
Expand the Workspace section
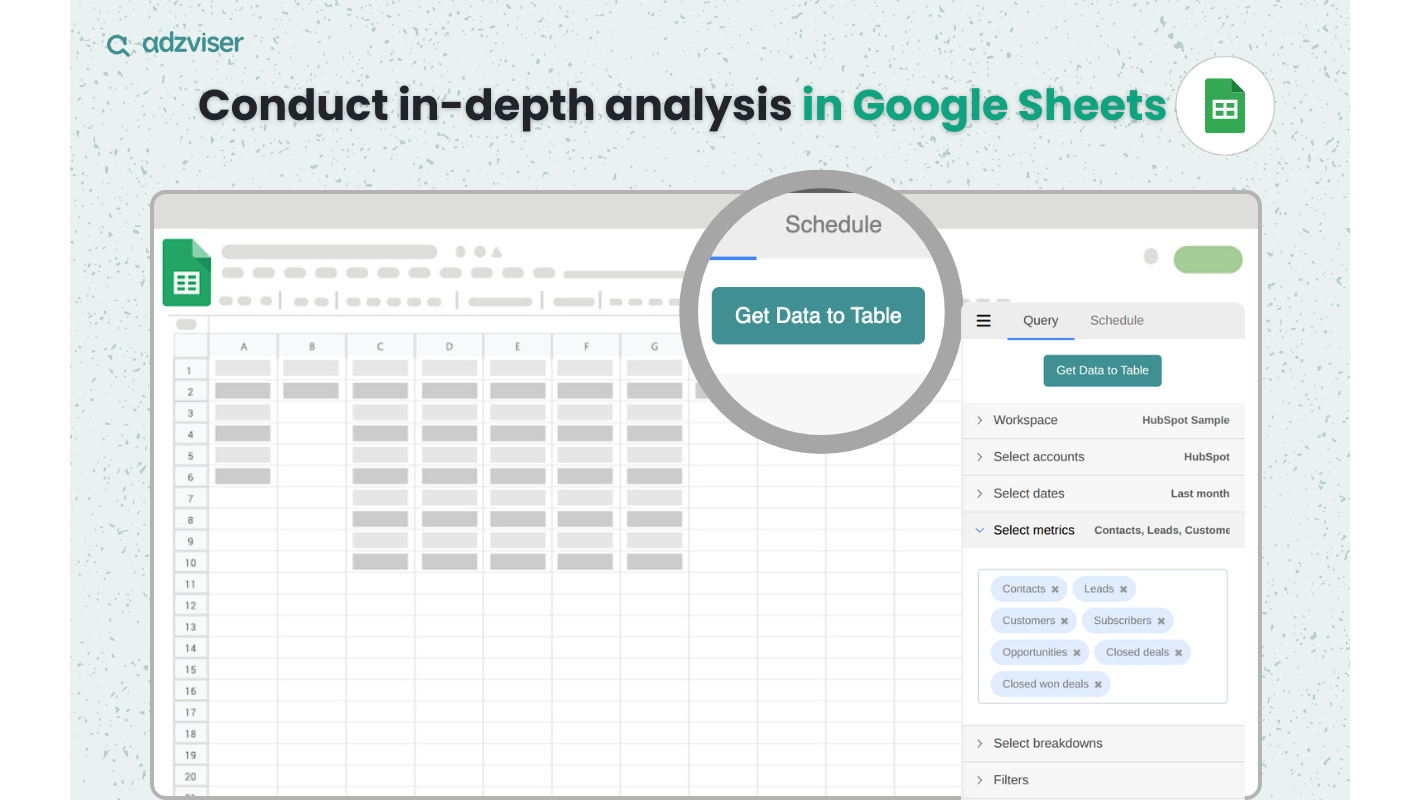(1102, 420)
